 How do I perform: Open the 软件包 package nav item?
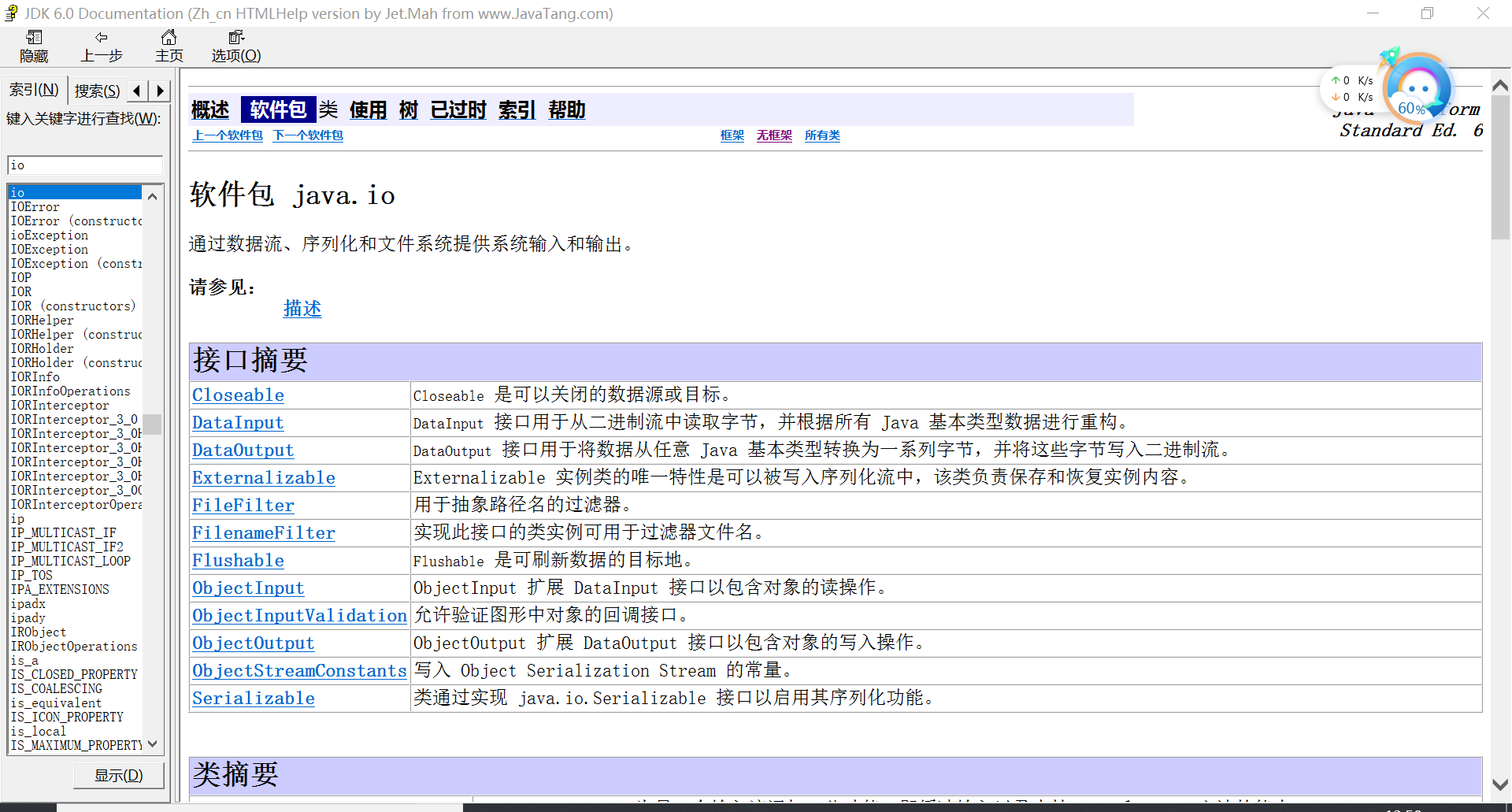pyautogui.click(x=278, y=109)
